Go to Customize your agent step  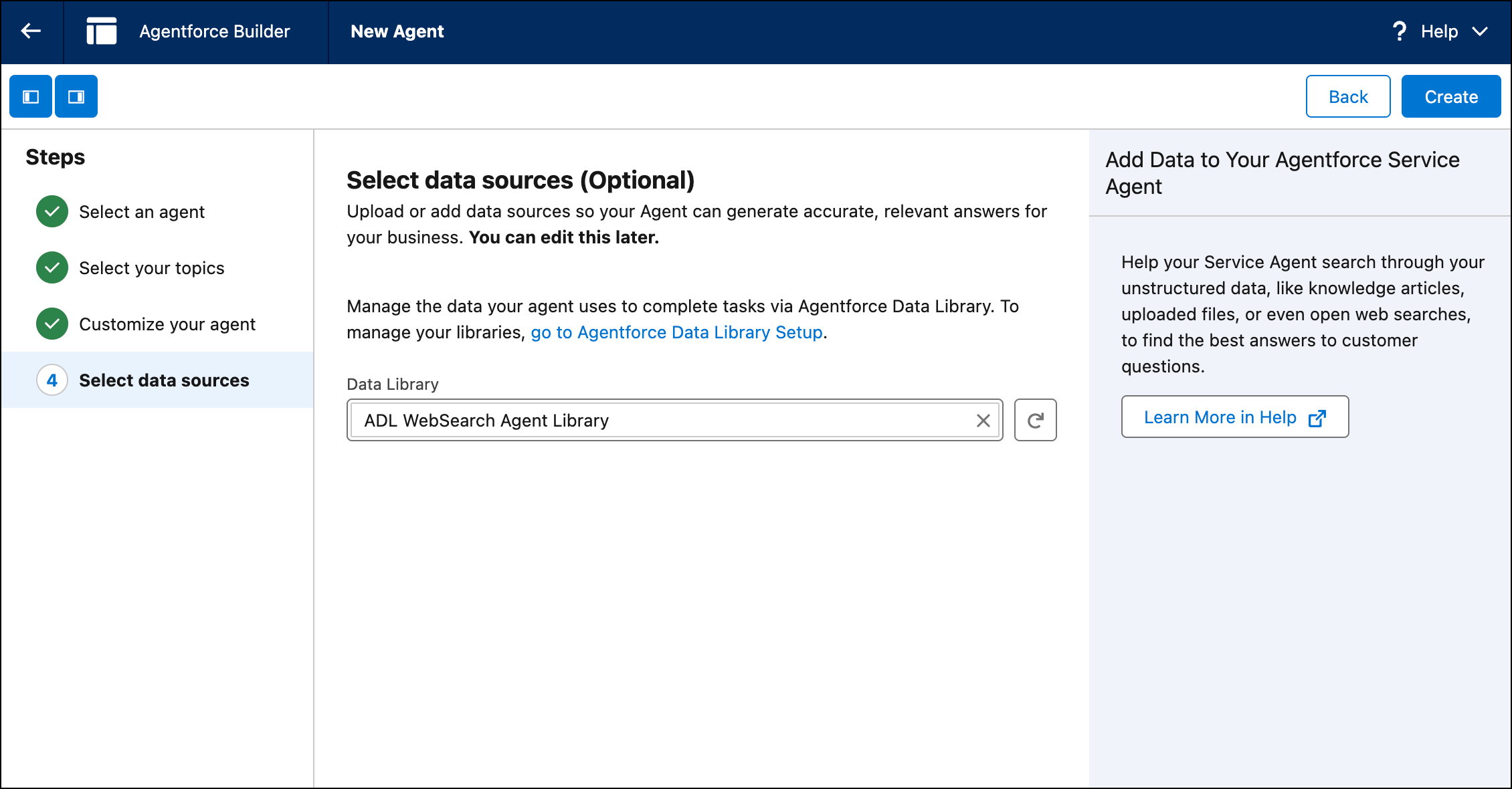click(167, 324)
